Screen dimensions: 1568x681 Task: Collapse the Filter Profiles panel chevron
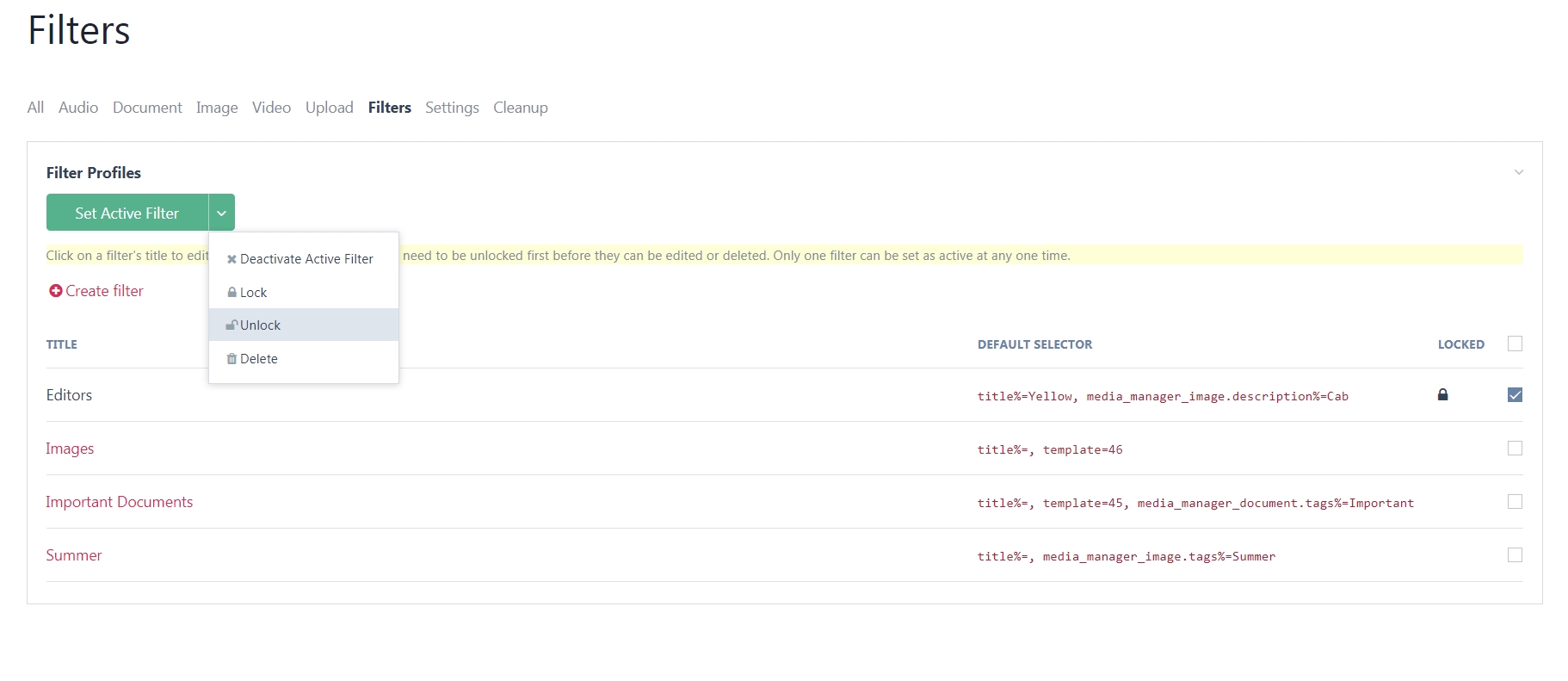(1519, 172)
